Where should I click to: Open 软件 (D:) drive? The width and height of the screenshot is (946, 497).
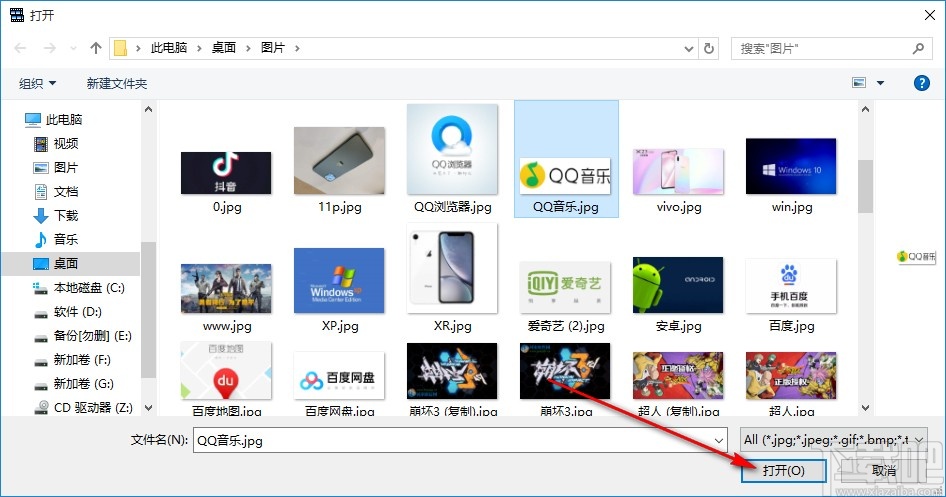[67, 312]
